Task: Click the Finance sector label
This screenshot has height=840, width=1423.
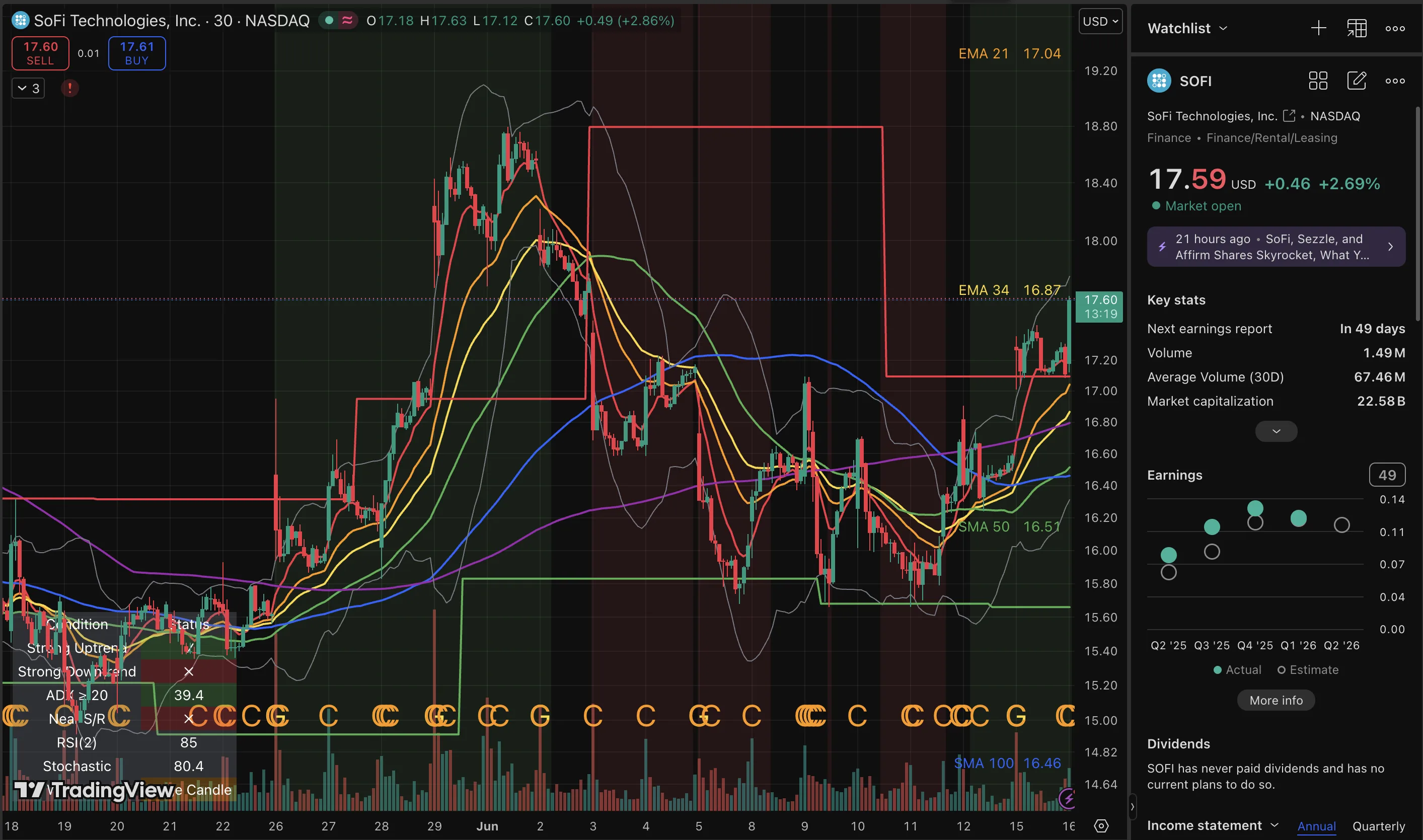Action: click(1169, 138)
